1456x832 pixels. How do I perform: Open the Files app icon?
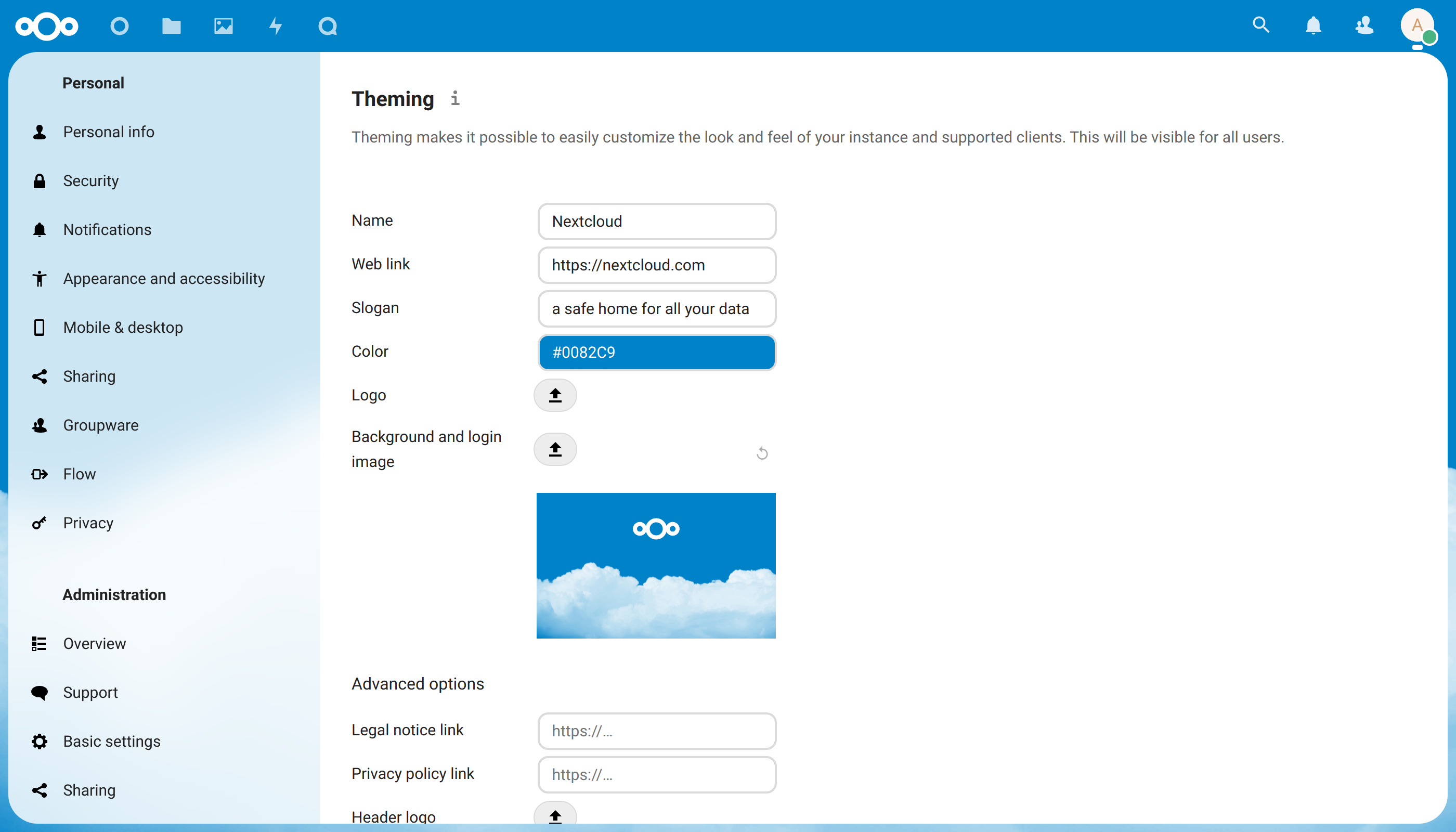coord(171,25)
